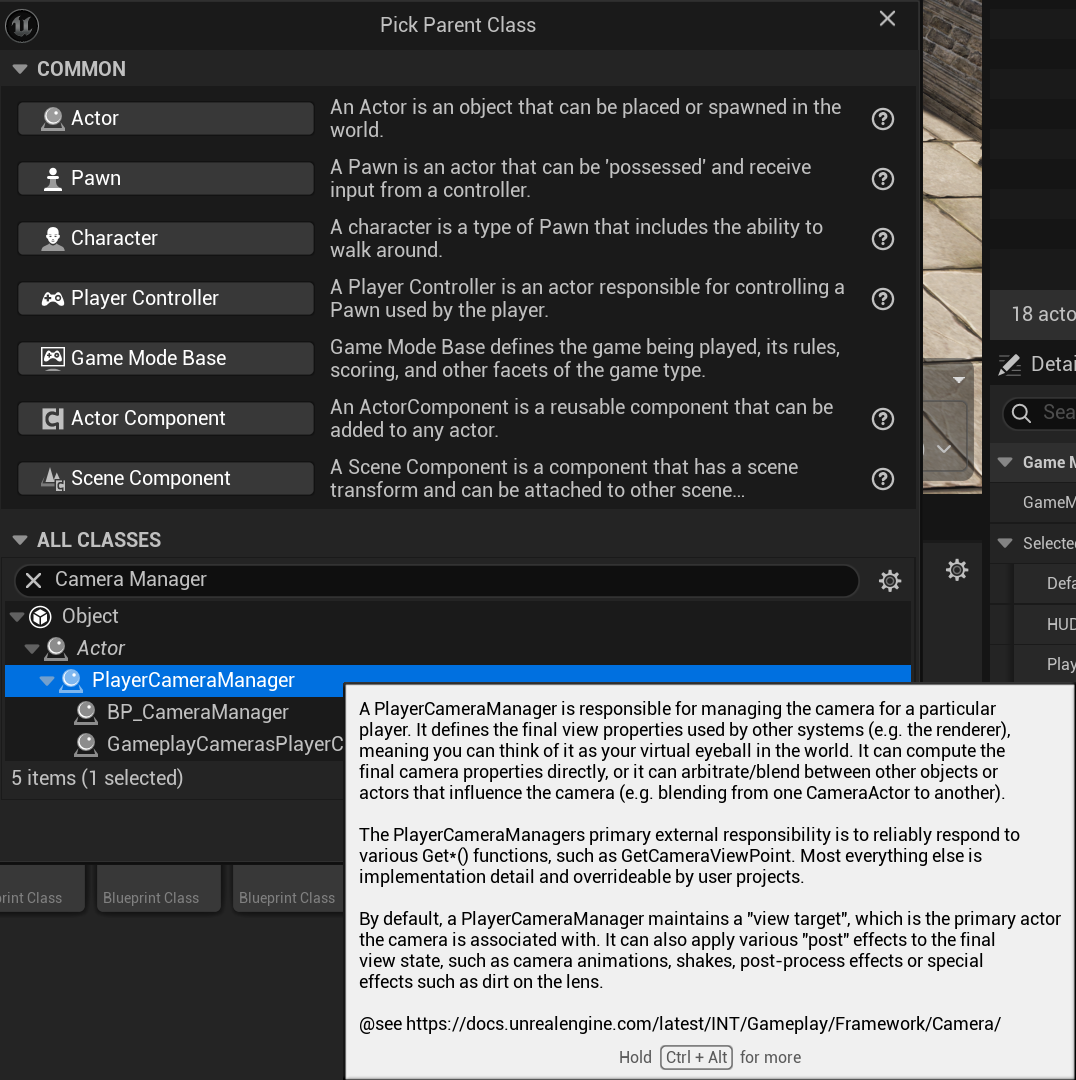The height and width of the screenshot is (1080, 1076).
Task: Open the Details panel tab
Action: coord(1037,364)
